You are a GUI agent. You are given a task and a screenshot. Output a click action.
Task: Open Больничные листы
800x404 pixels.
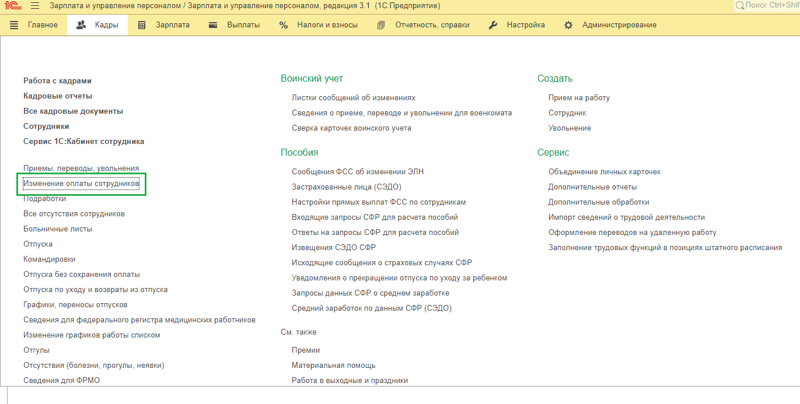[58, 229]
